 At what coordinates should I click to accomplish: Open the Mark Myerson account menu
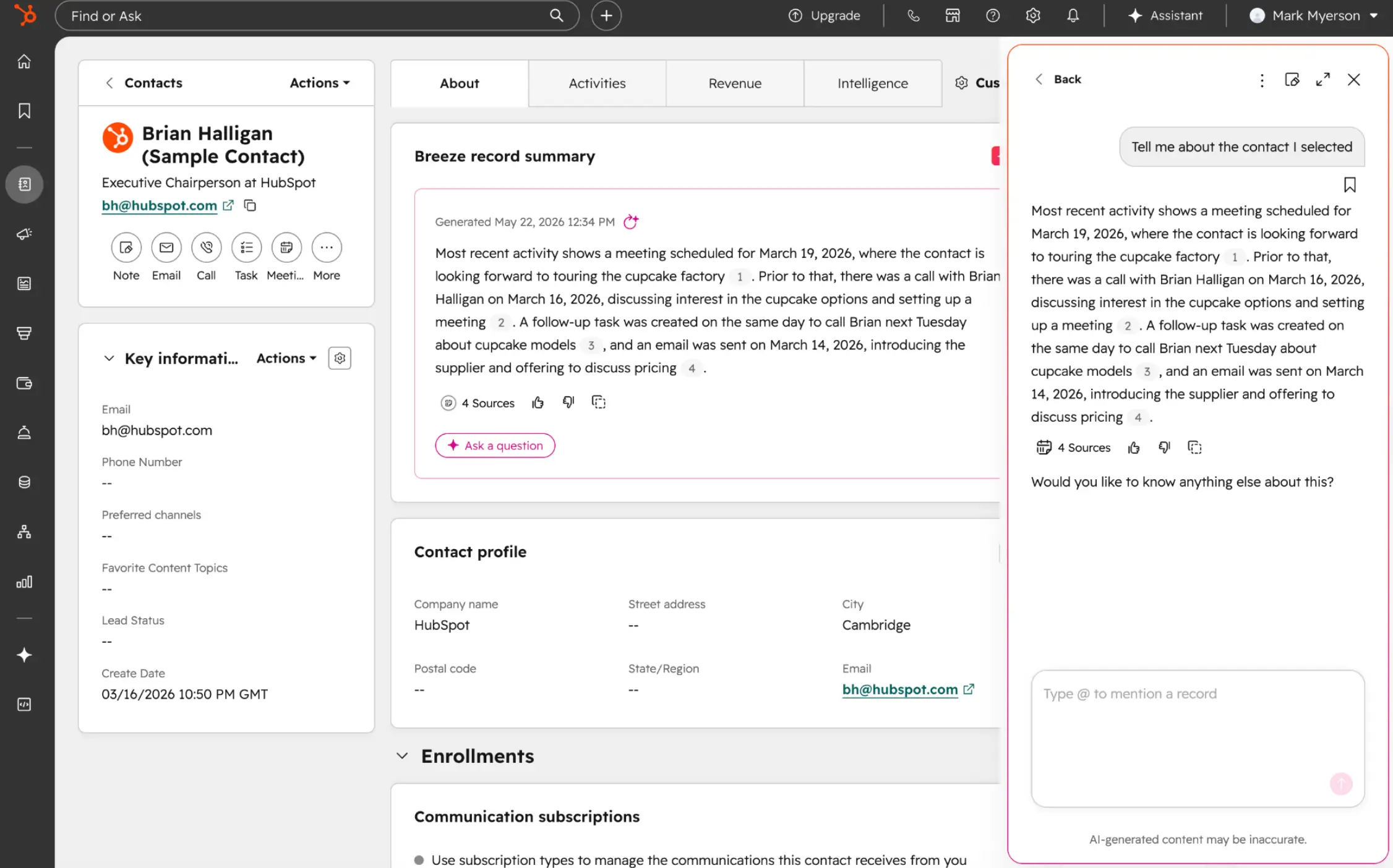coord(1314,15)
